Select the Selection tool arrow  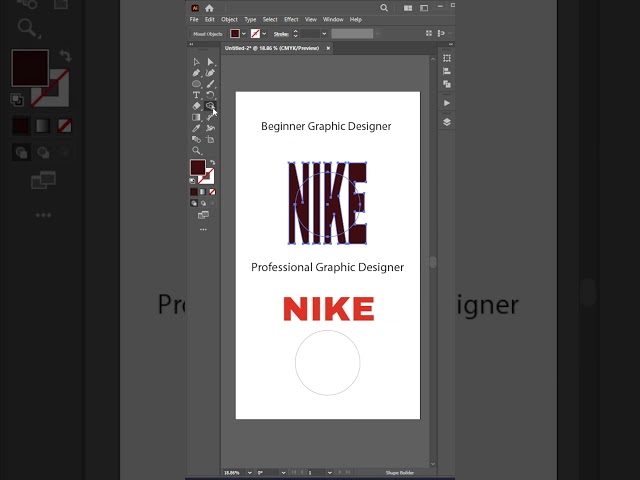pyautogui.click(x=196, y=62)
